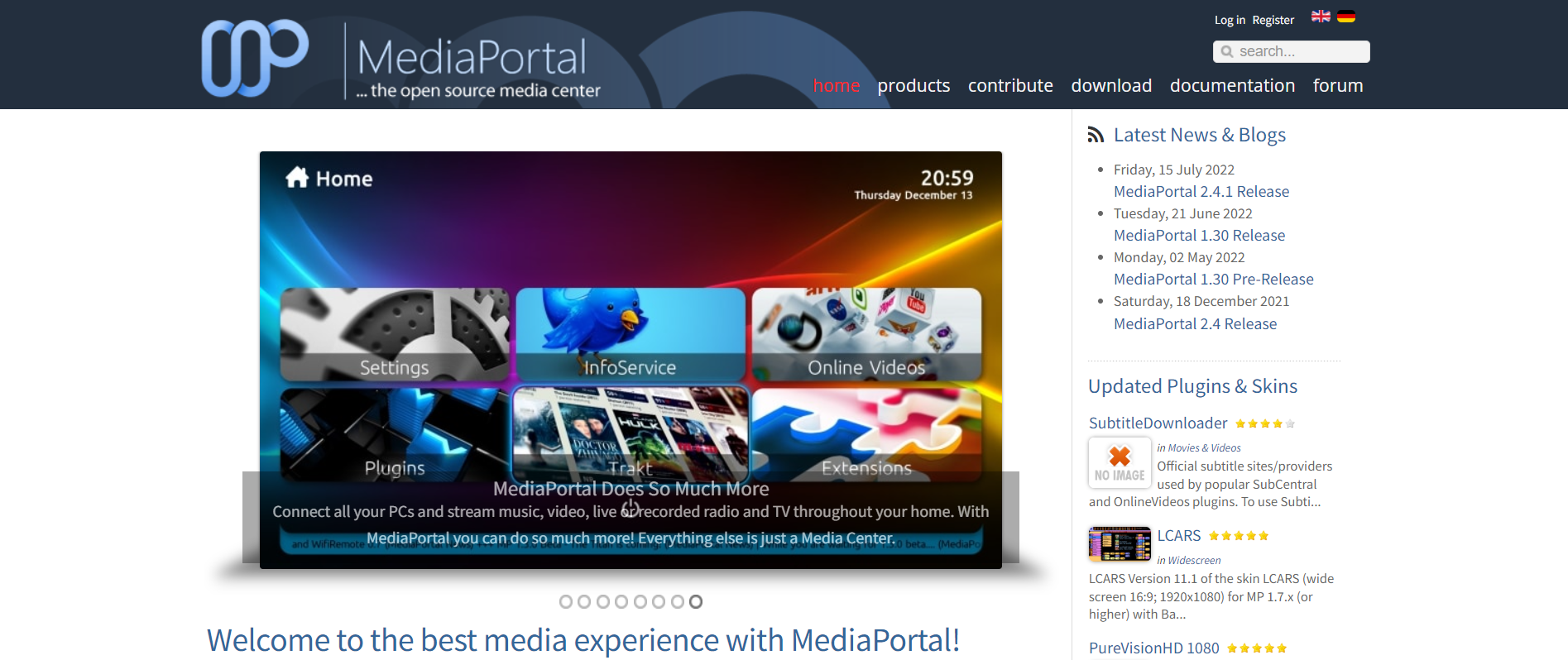Click the Register link
1568x660 pixels.
1273,20
